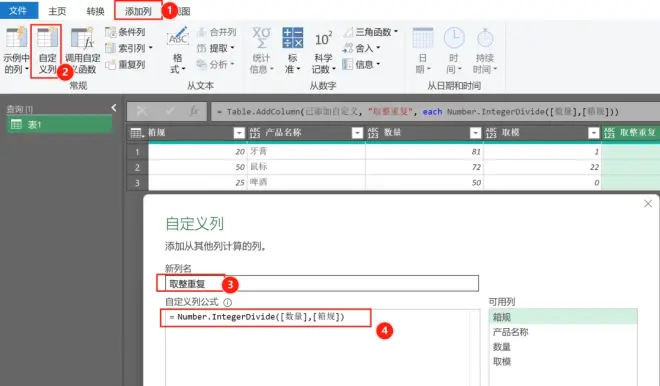Click the 箱规 cell with value 50

197,167
